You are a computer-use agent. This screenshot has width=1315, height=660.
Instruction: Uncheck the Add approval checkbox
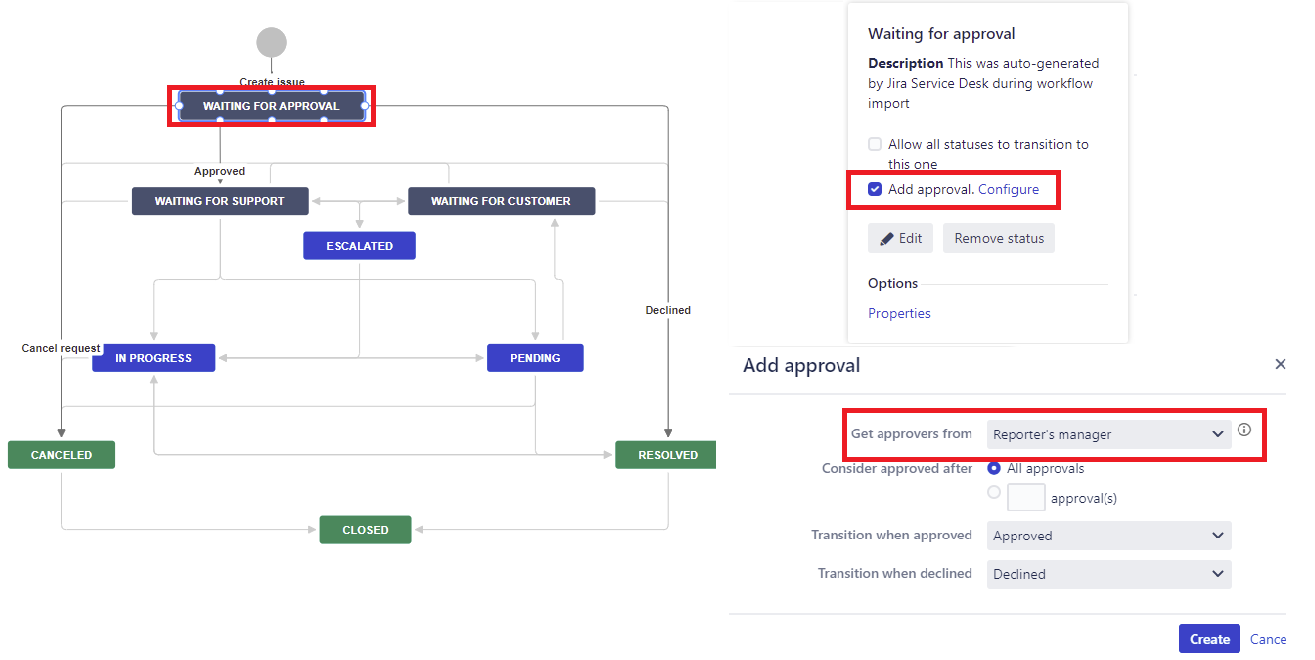[875, 189]
